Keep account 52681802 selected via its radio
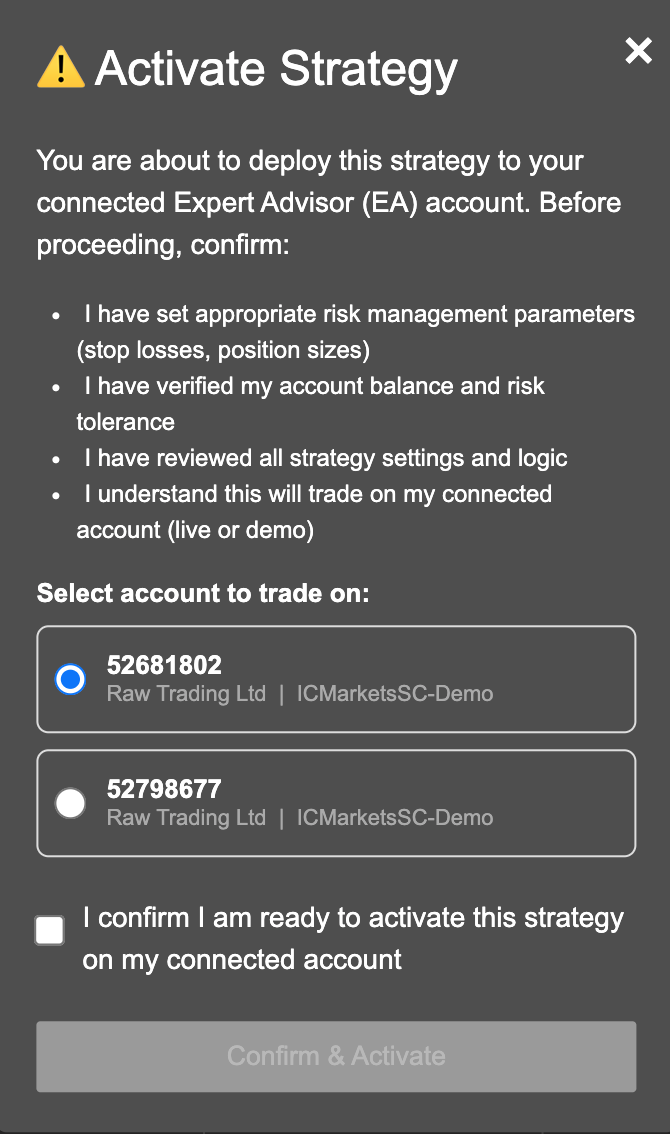 tap(70, 679)
